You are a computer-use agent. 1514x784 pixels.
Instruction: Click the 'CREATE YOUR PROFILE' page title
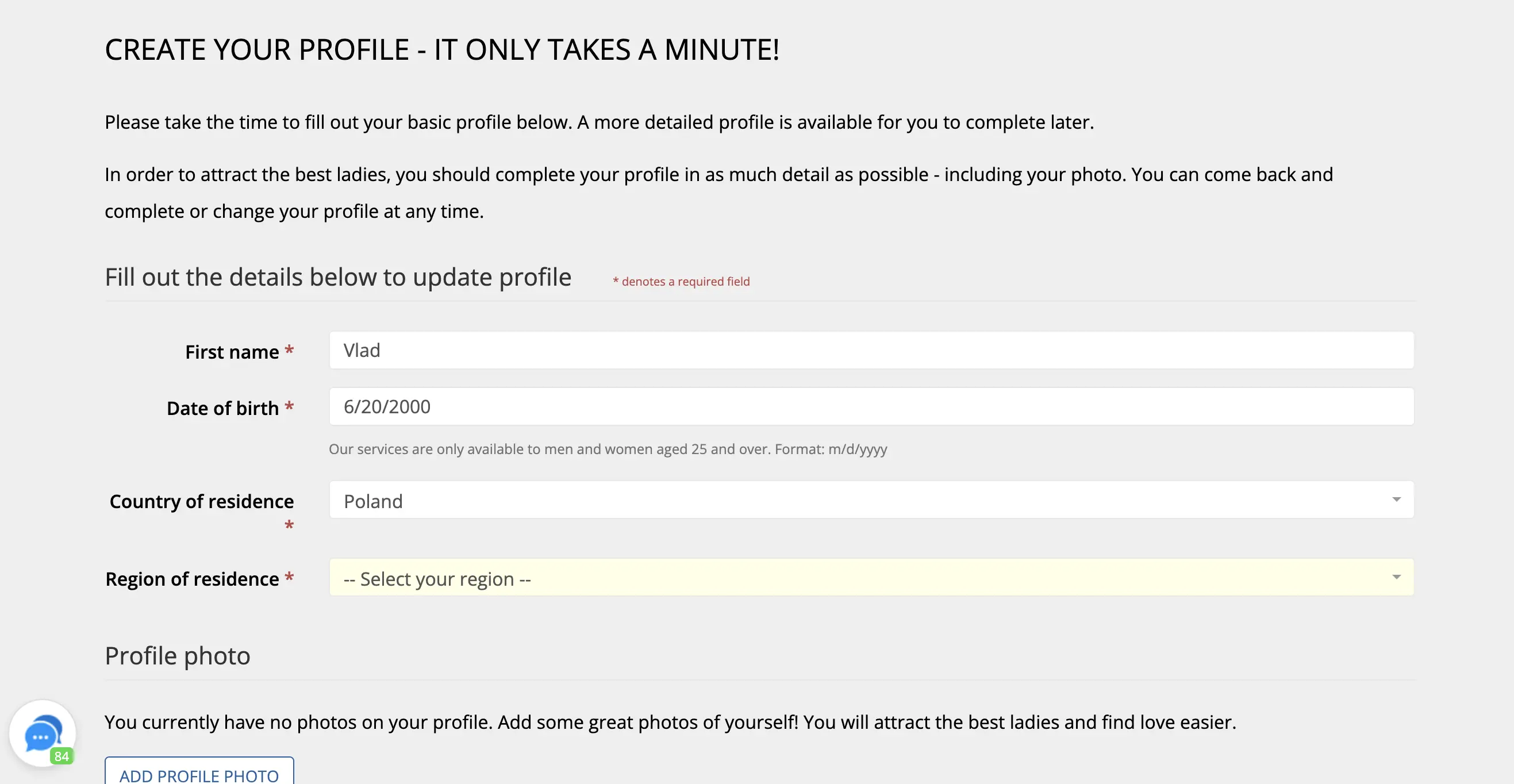tap(441, 49)
